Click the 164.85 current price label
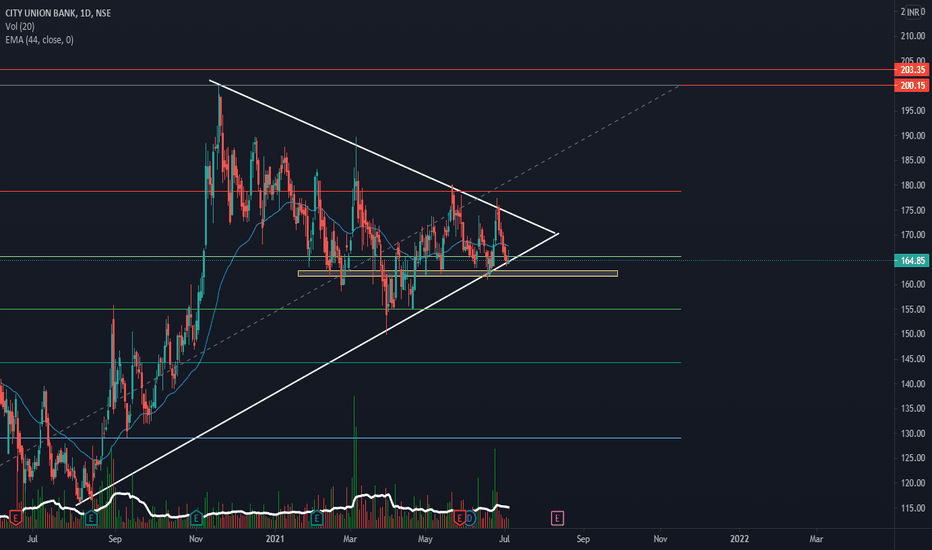Screen dimensions: 932x550 pos(912,260)
